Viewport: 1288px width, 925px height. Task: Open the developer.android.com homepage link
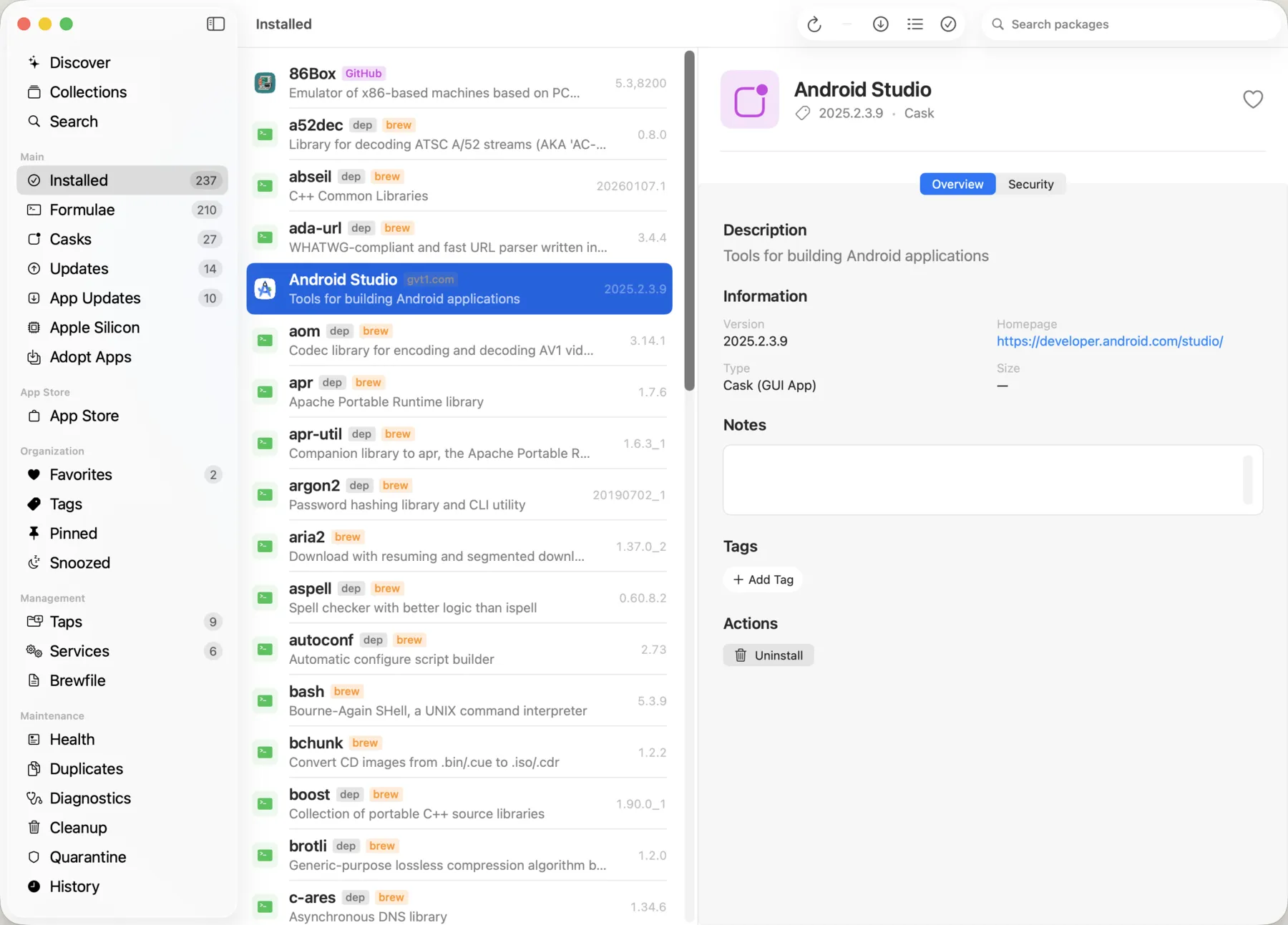1110,341
